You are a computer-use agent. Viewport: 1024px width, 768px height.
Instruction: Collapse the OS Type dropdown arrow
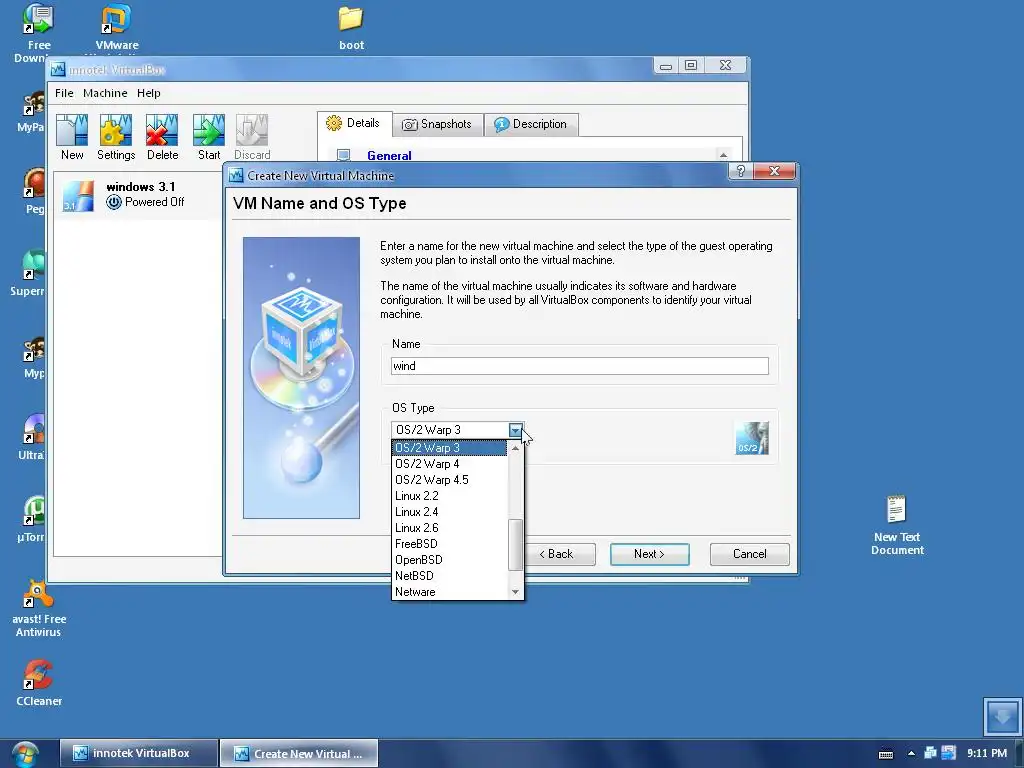pyautogui.click(x=515, y=430)
